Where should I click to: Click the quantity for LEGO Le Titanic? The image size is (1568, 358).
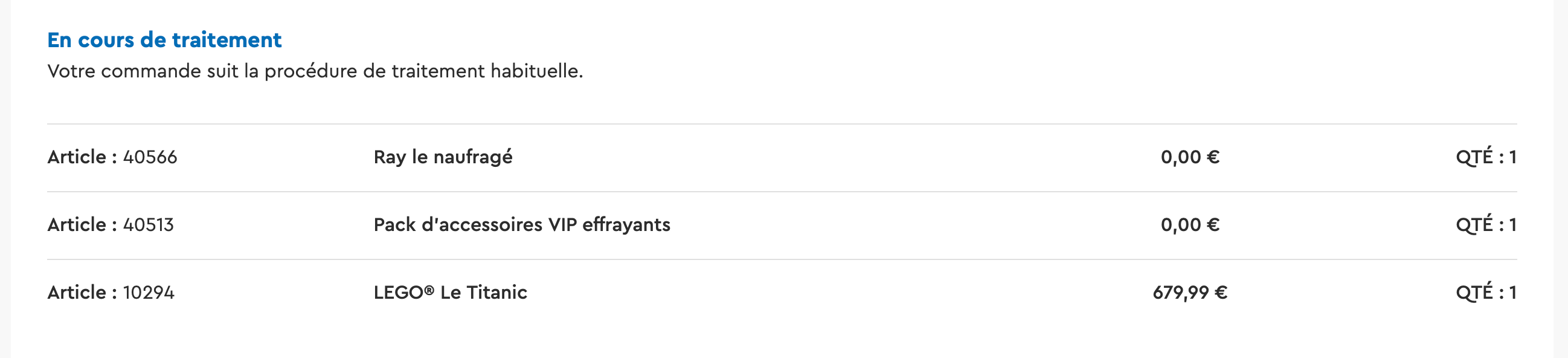[x=1485, y=293]
